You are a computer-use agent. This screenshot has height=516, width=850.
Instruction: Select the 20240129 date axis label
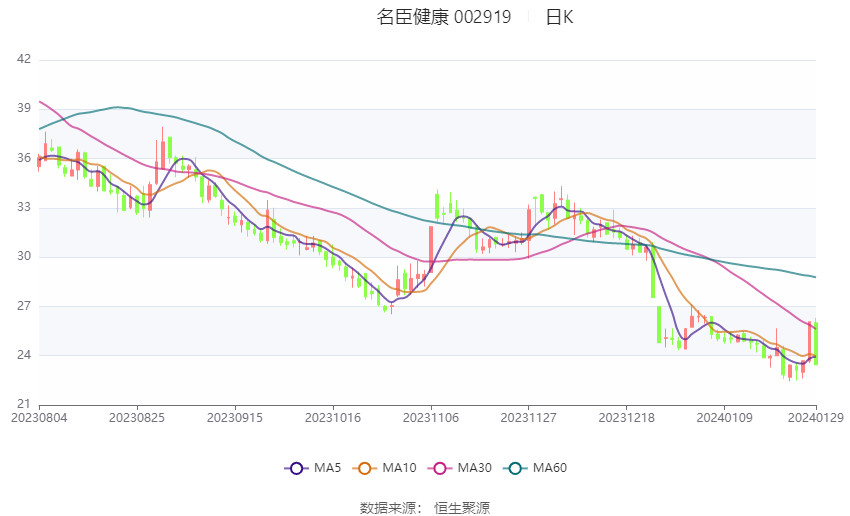coord(816,418)
